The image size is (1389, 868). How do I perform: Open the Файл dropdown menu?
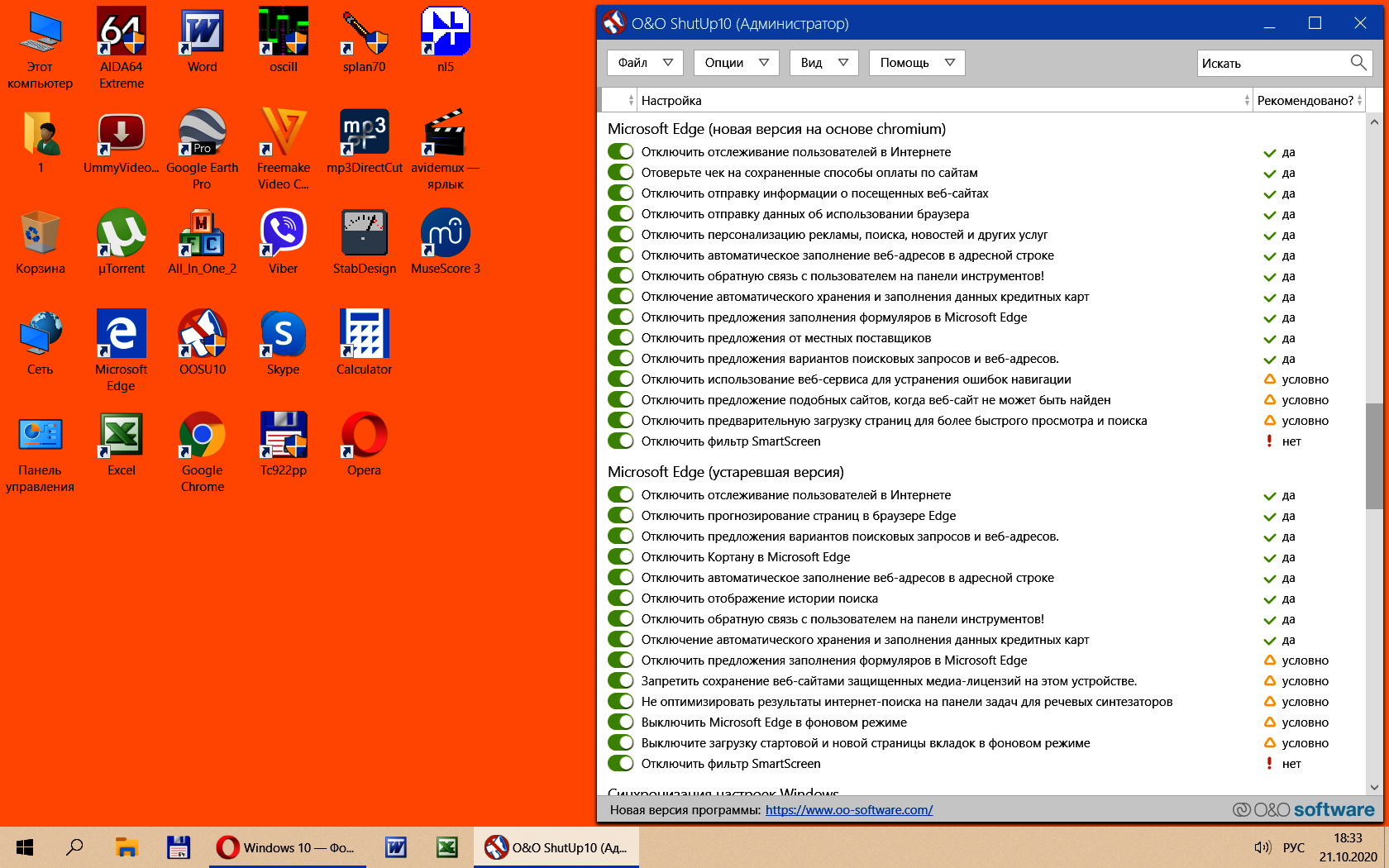point(645,63)
